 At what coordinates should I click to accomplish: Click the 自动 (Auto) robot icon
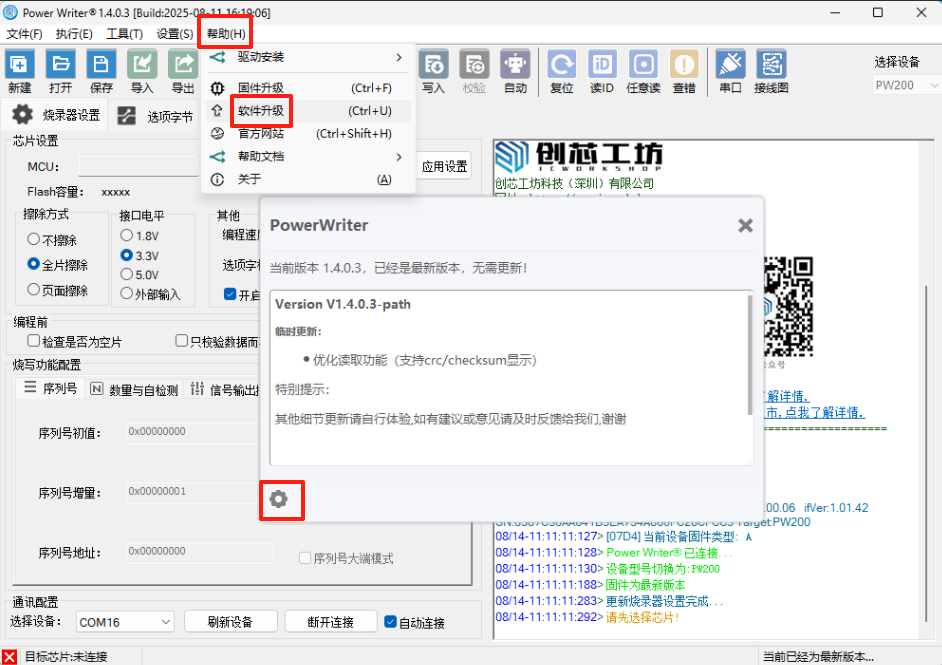pos(515,64)
